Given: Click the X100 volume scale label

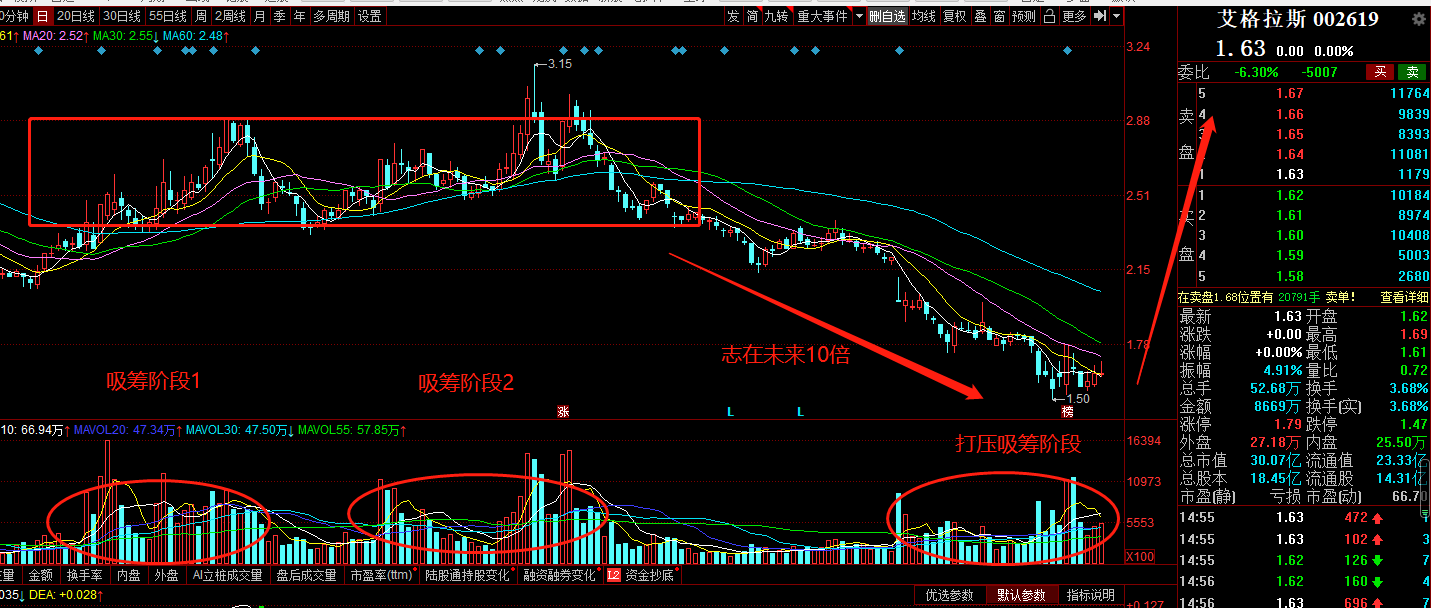Looking at the screenshot, I should coord(1140,557).
